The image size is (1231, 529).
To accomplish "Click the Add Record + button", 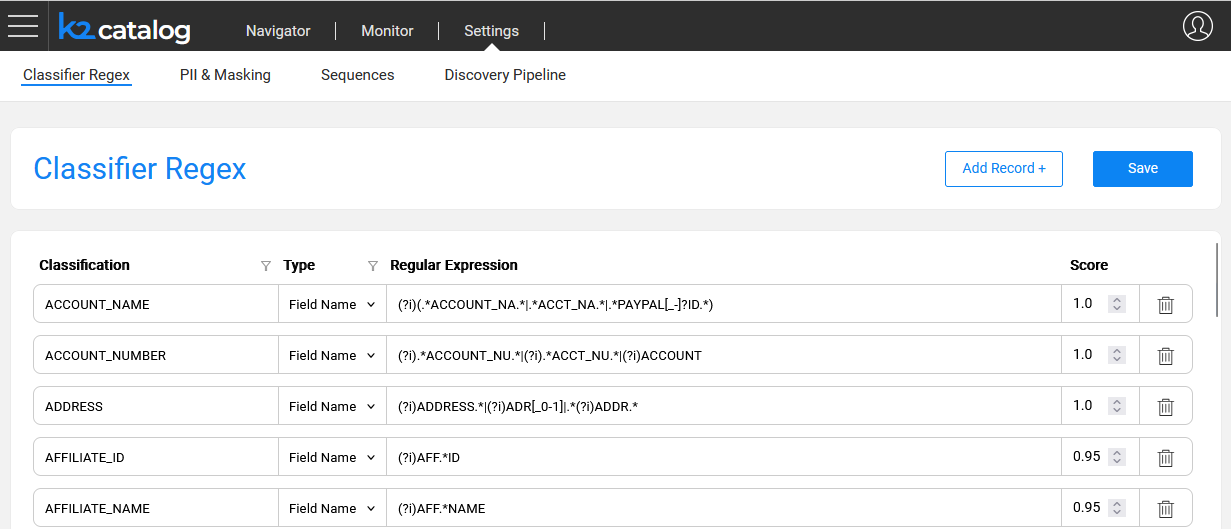I will pos(1004,169).
